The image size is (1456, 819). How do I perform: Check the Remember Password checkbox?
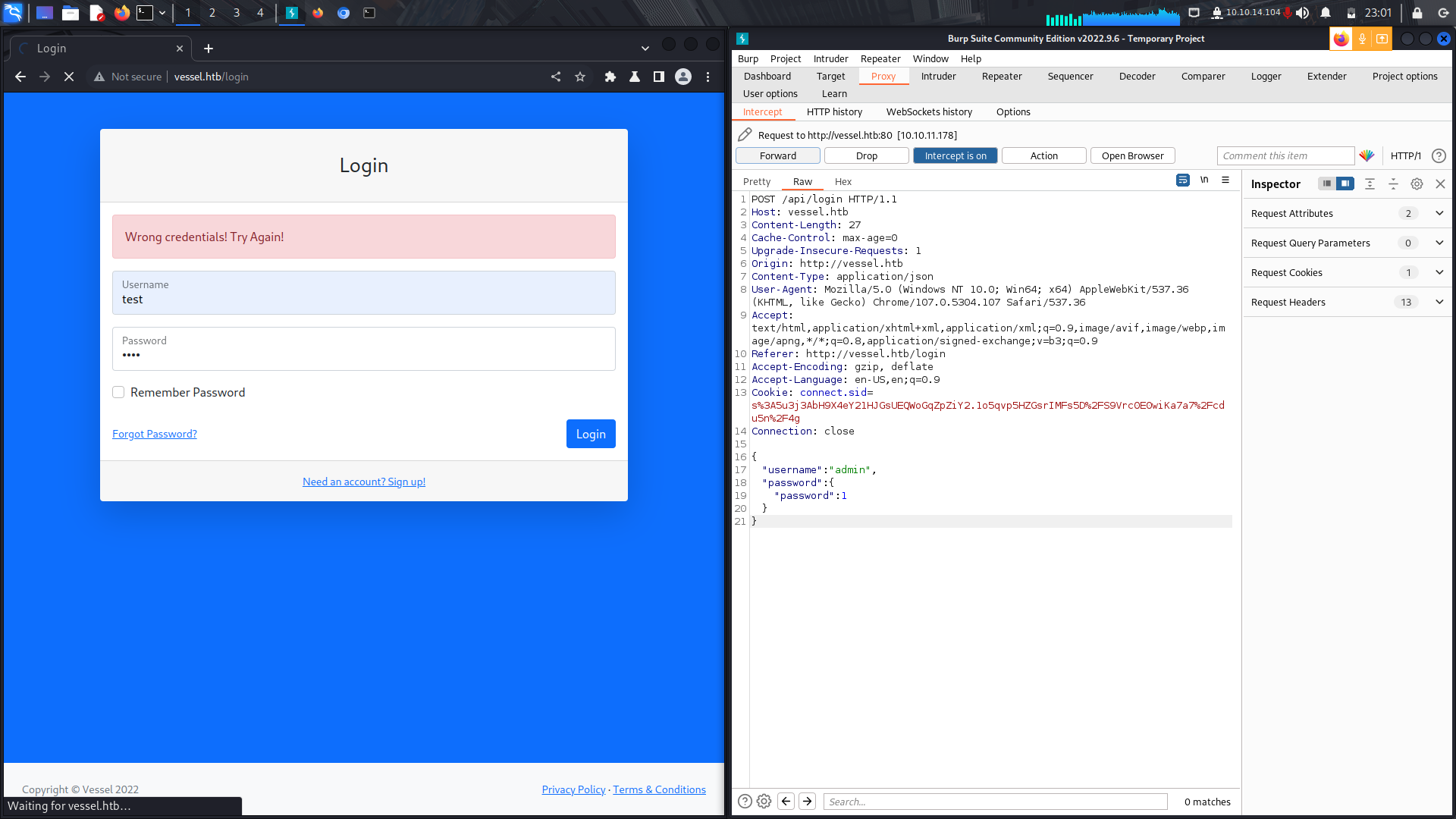pos(118,392)
